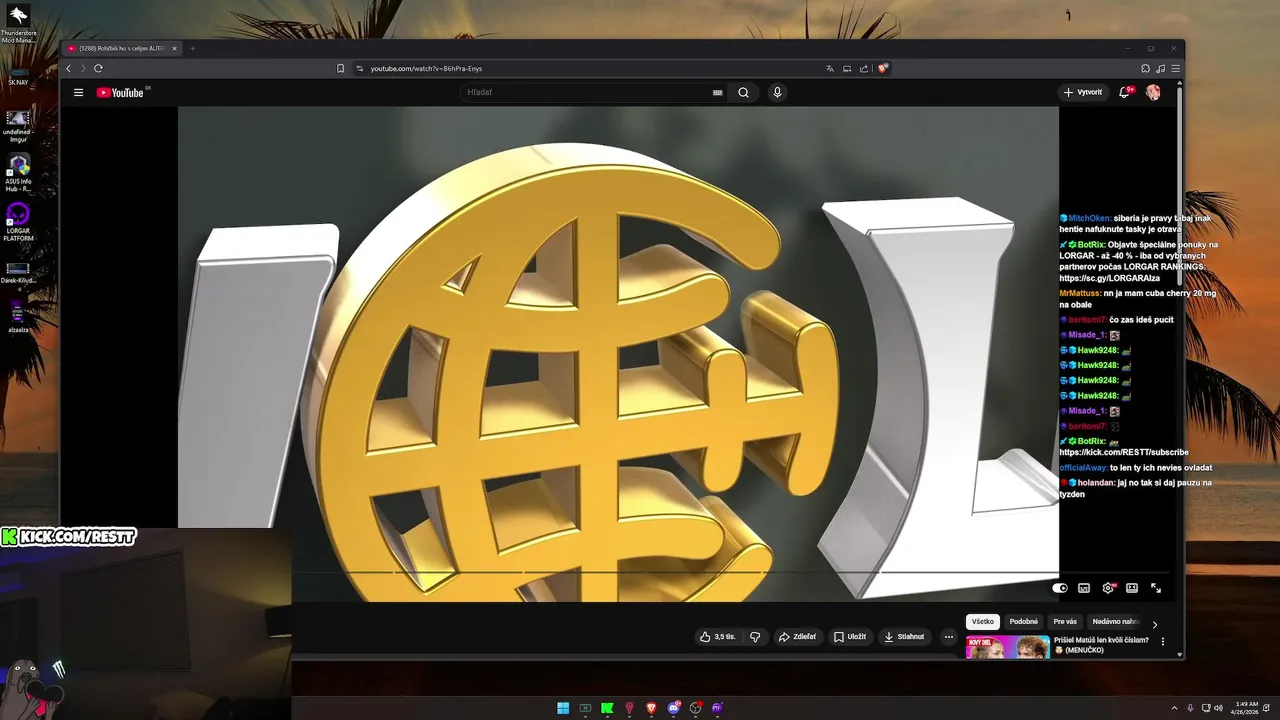
Task: Click the Uložiť save button
Action: pos(850,636)
